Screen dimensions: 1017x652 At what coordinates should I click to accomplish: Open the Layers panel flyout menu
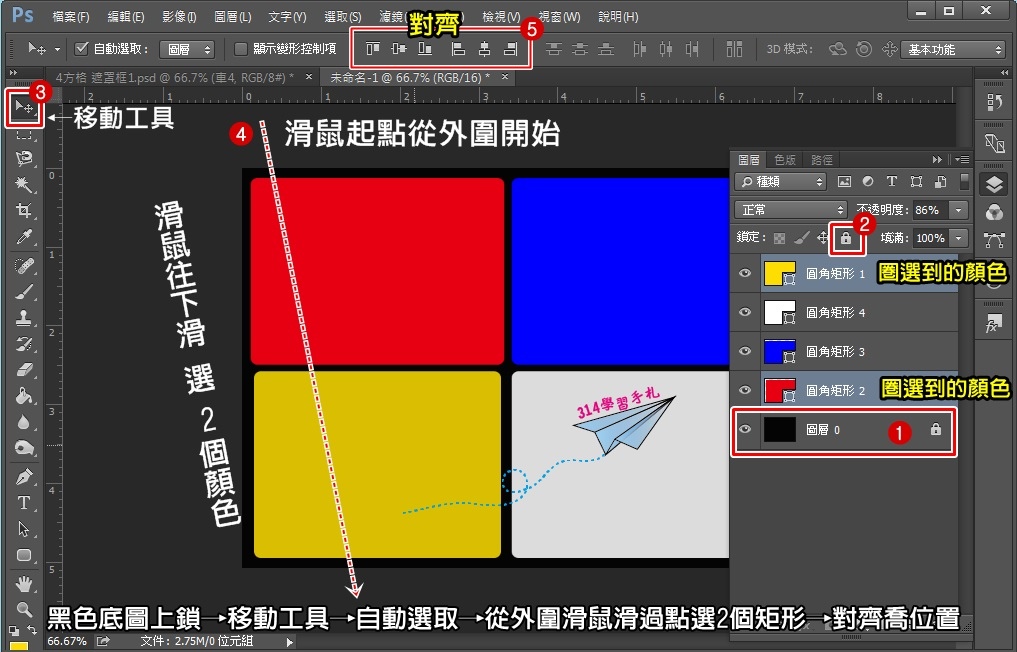pyautogui.click(x=963, y=159)
